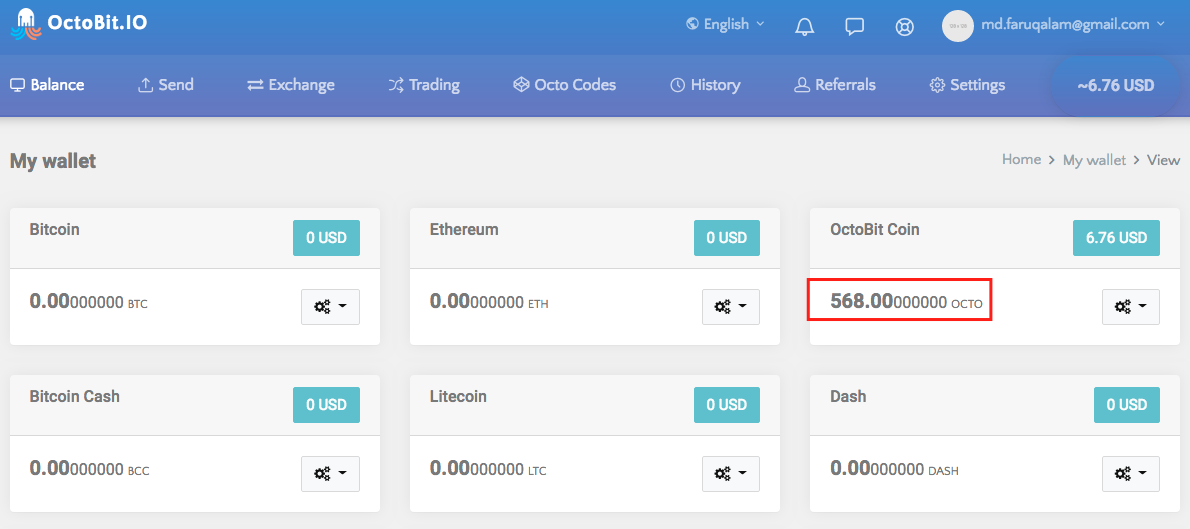Click the Bitcoin Cash 0 USD badge

tap(326, 405)
